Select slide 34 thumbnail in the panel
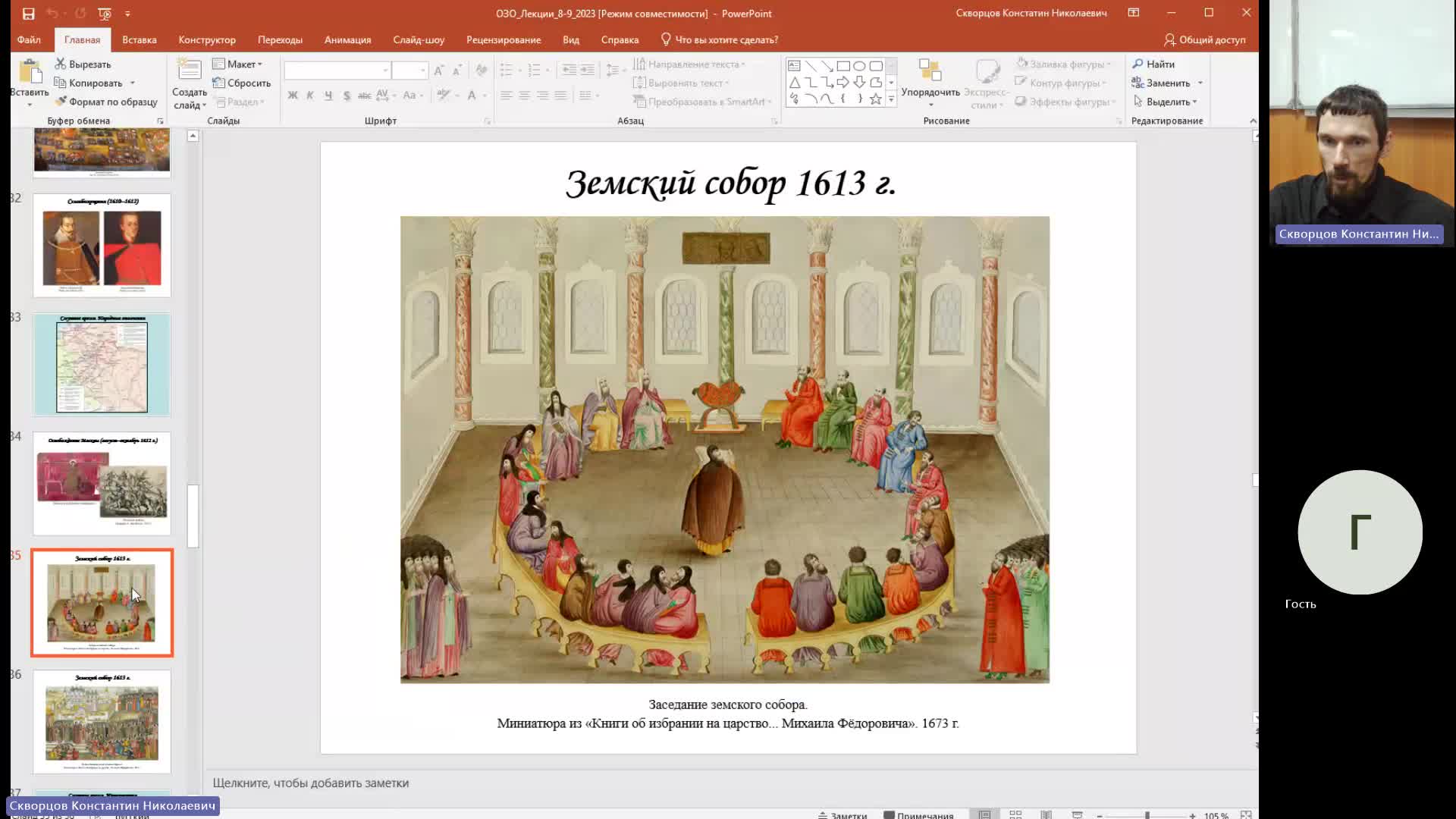Image resolution: width=1456 pixels, height=819 pixels. click(x=102, y=484)
